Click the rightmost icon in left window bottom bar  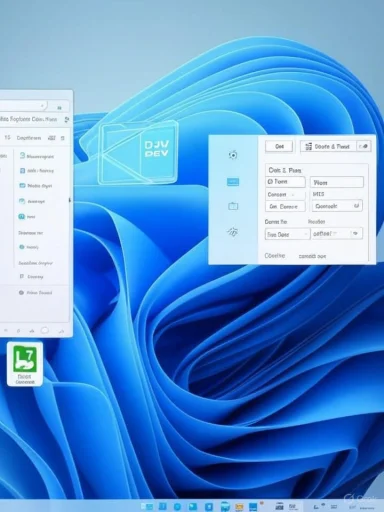[61, 331]
